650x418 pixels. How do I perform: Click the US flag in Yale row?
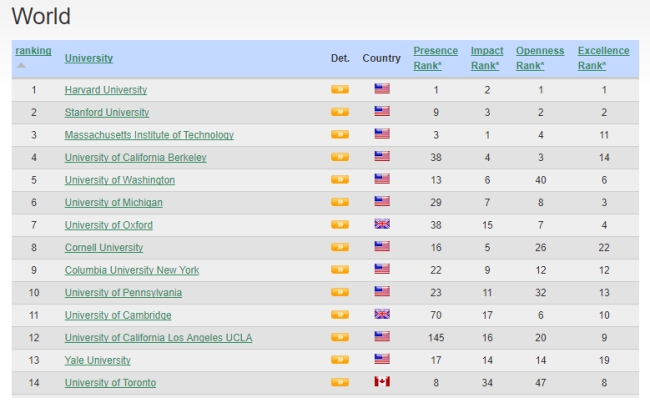tap(382, 359)
